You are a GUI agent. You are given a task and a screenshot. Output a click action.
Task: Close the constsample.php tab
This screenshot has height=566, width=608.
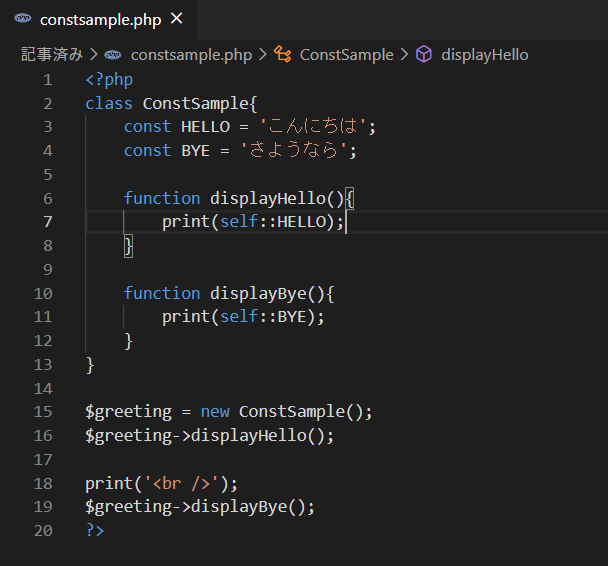[x=177, y=18]
